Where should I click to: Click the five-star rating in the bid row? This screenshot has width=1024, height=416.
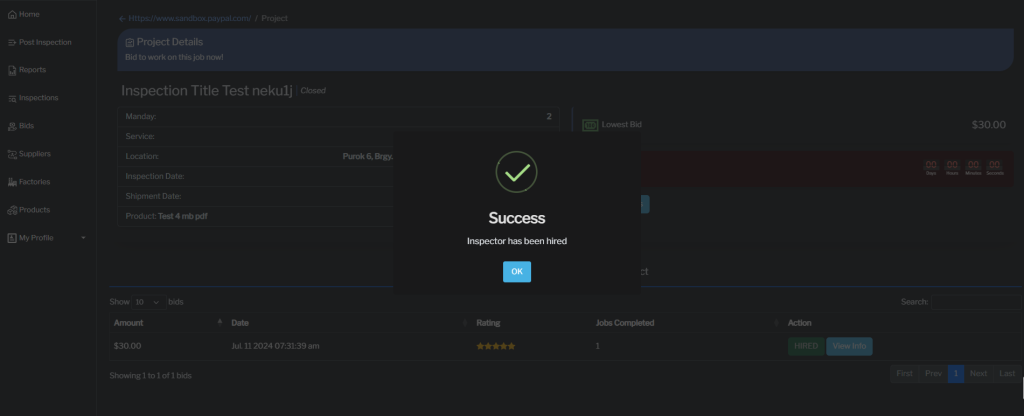pyautogui.click(x=496, y=346)
